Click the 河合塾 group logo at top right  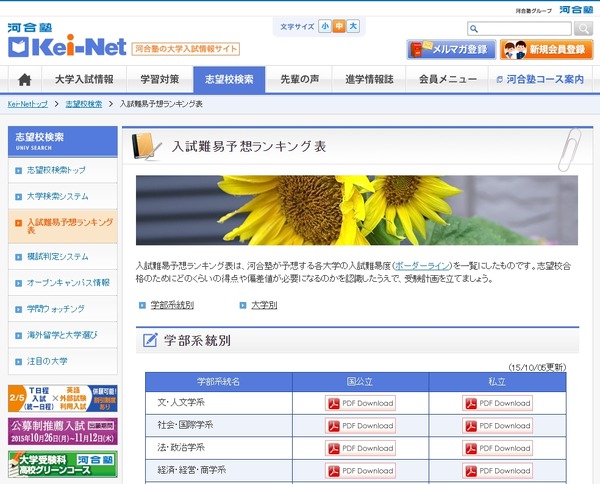pos(576,10)
